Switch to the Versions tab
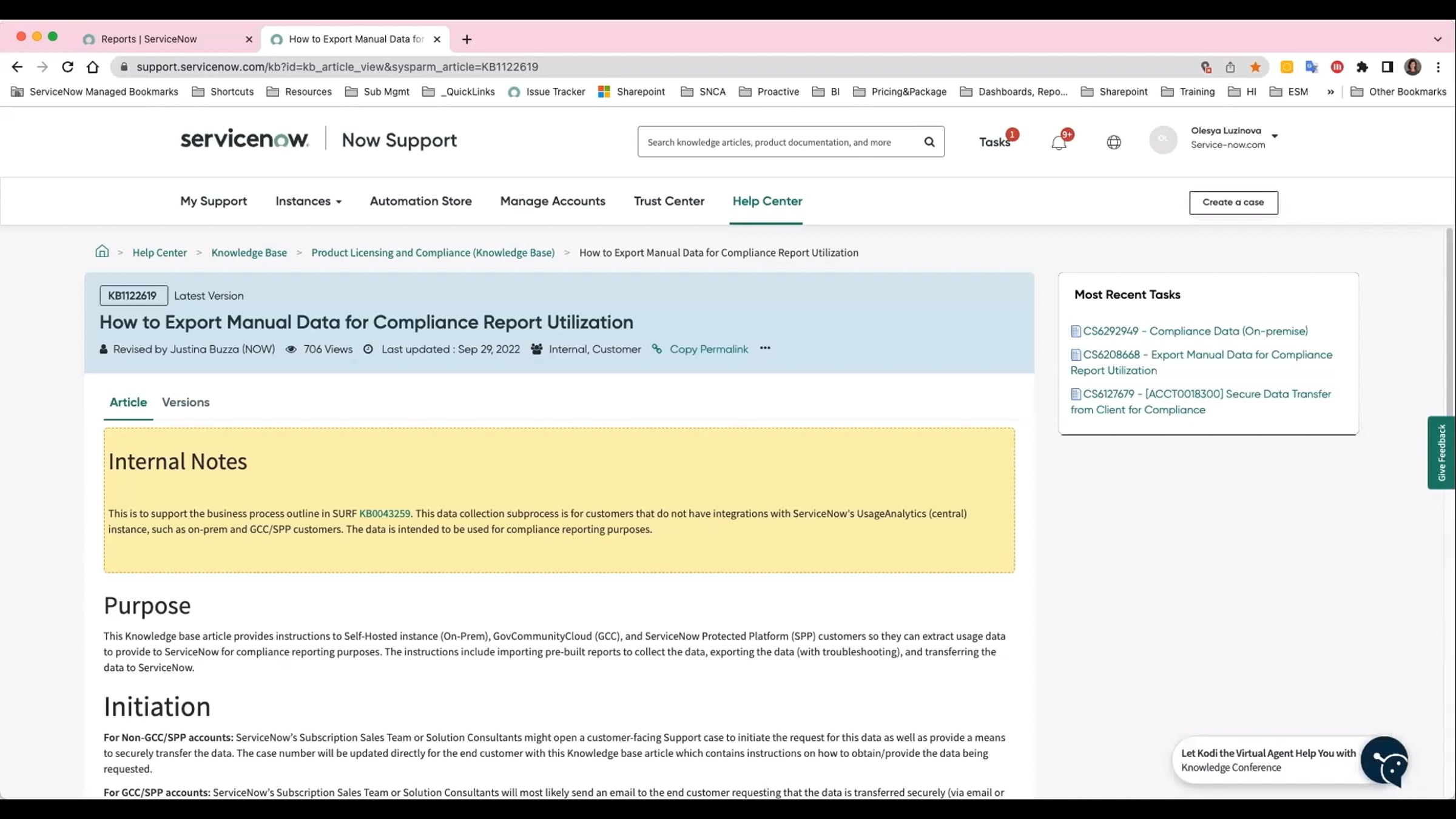This screenshot has height=819, width=1456. tap(186, 402)
